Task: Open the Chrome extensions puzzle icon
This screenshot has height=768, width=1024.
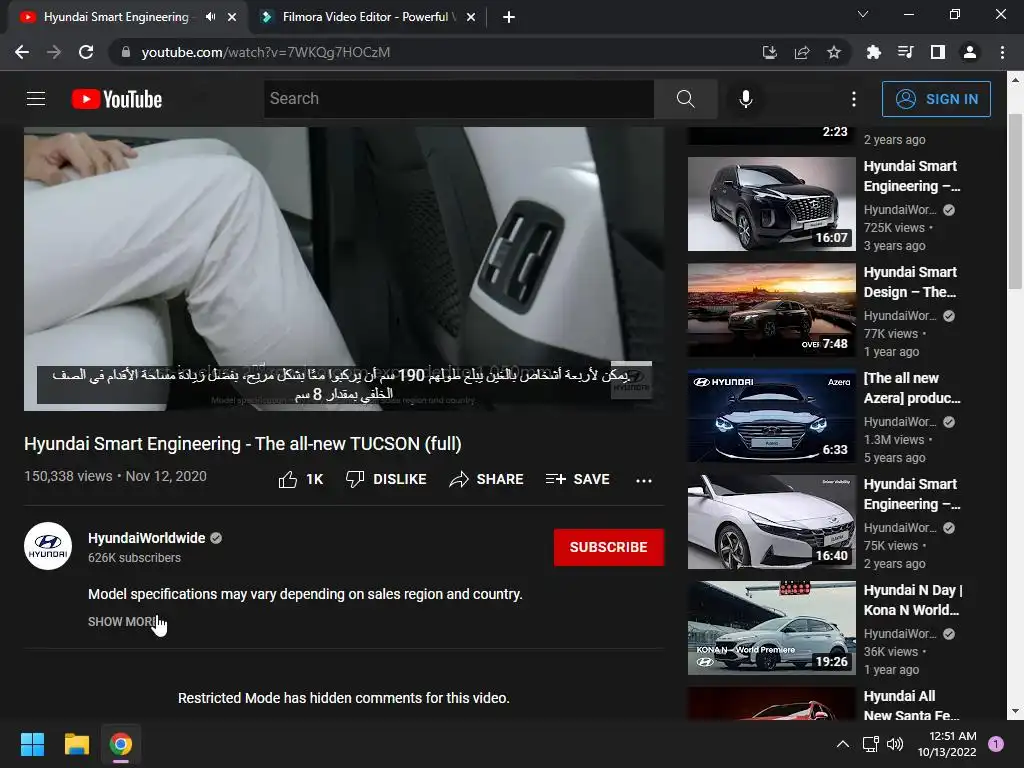Action: tap(873, 52)
